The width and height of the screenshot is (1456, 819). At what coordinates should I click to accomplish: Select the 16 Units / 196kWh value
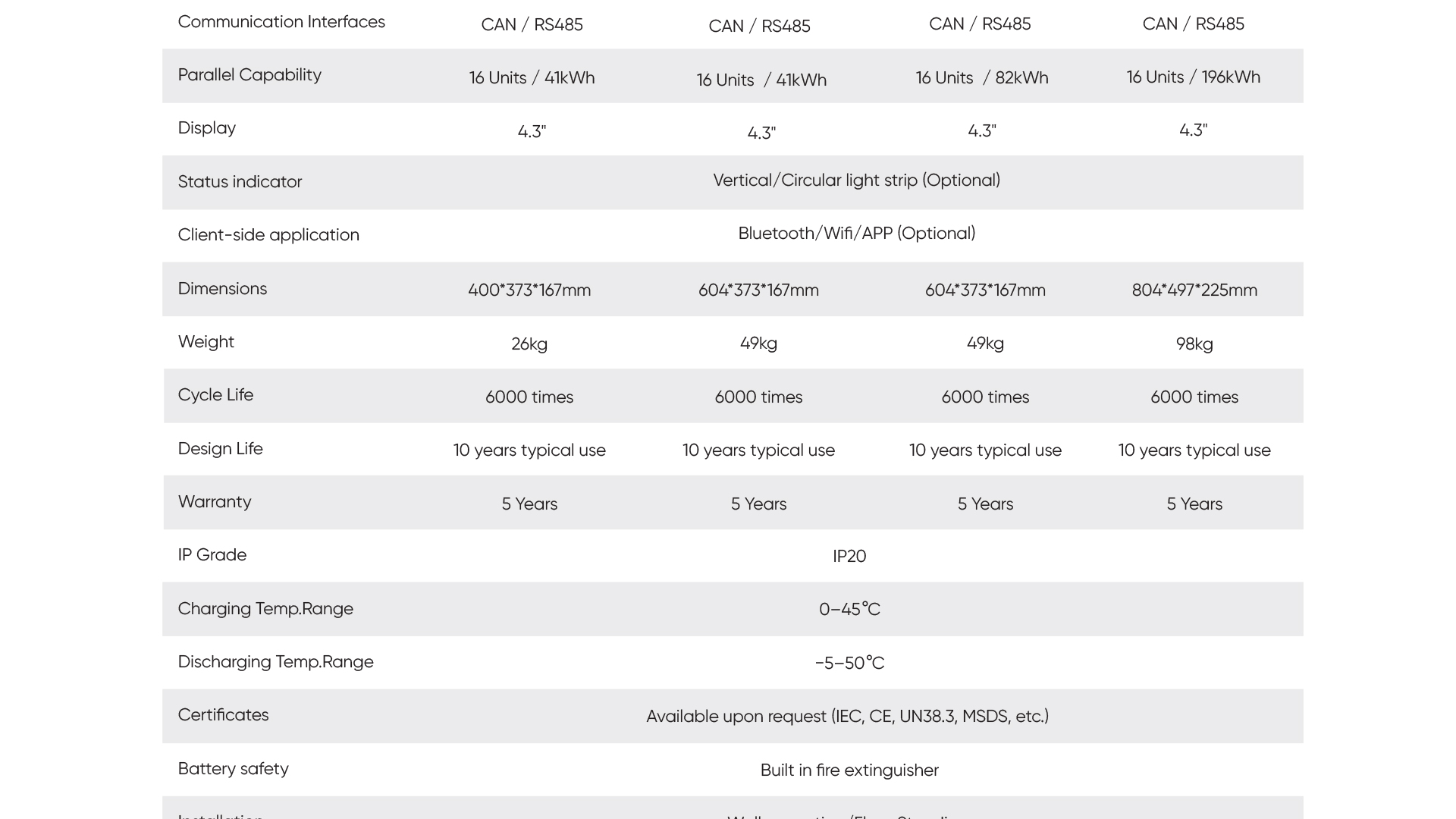click(x=1193, y=77)
